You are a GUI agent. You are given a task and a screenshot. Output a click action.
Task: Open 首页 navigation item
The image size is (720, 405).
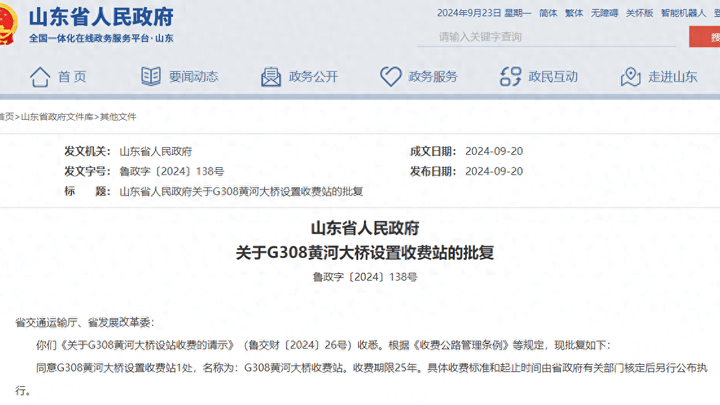72,77
